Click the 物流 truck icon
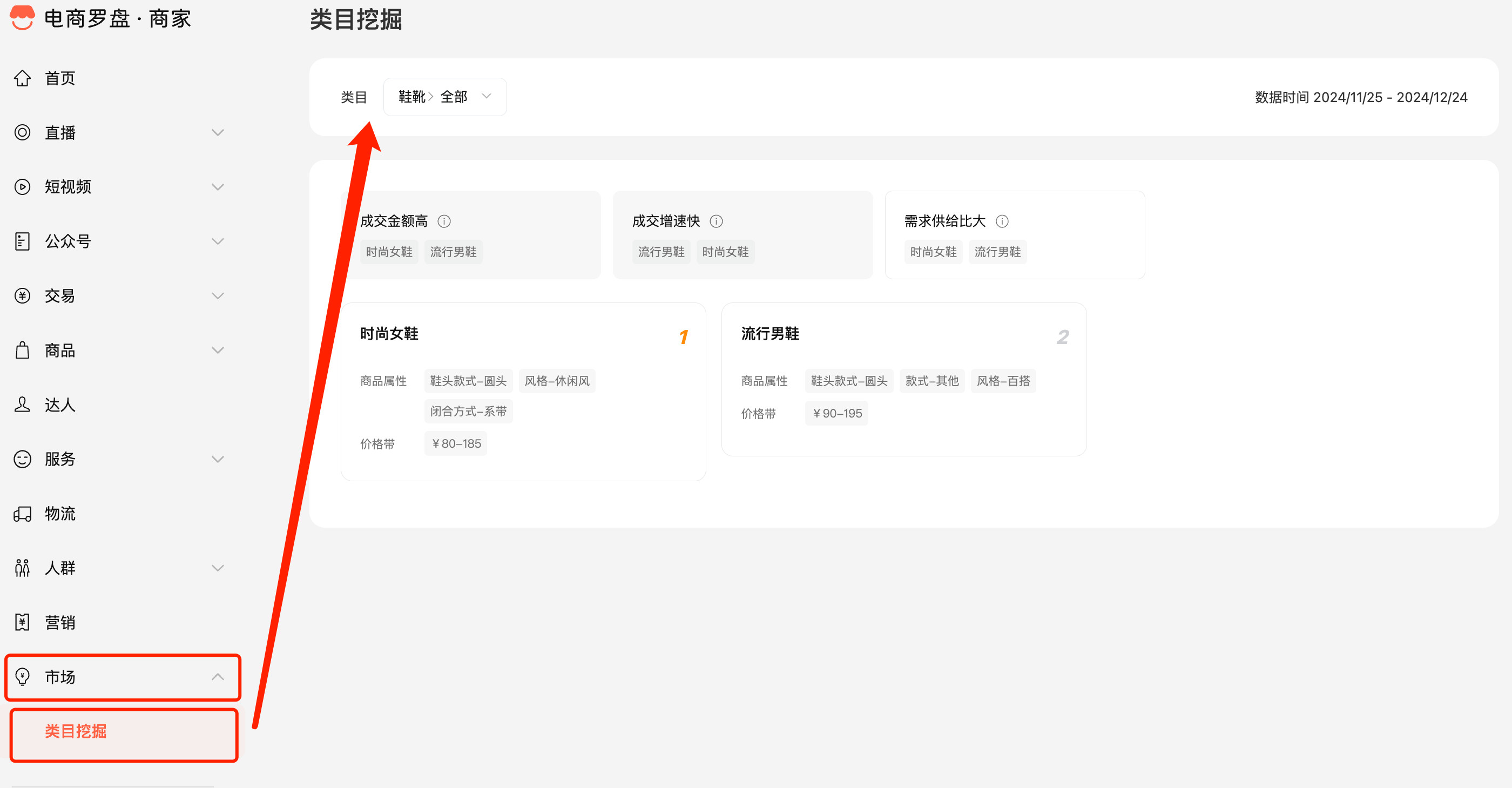This screenshot has height=788, width=1512. 22,514
